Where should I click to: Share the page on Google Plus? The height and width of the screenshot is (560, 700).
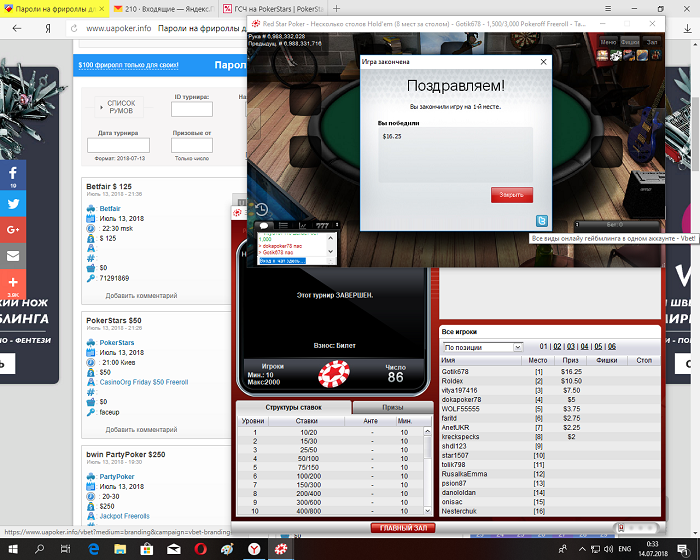coord(13,230)
